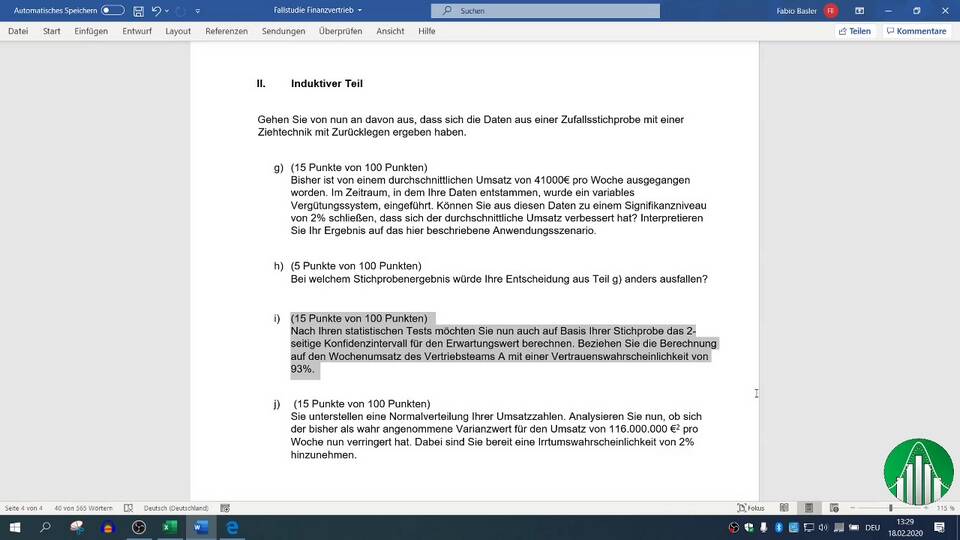The image size is (960, 540).
Task: Select the Layout tab
Action: click(178, 31)
